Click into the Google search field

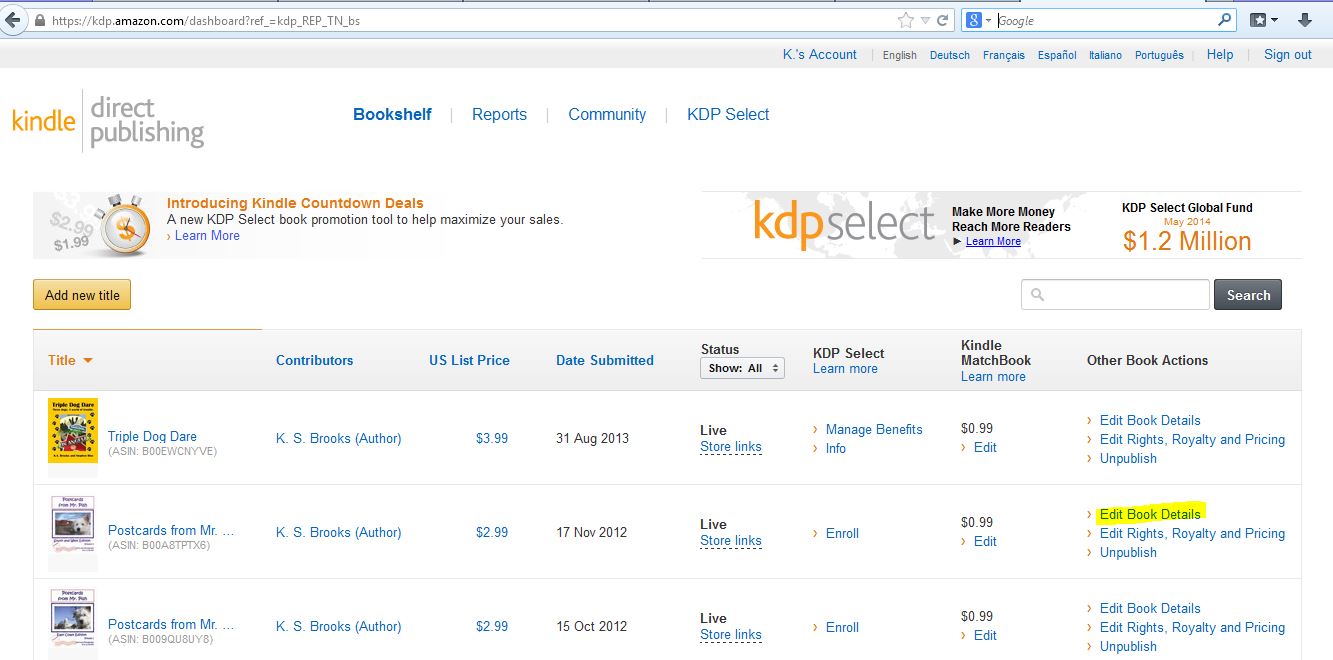coord(1105,20)
